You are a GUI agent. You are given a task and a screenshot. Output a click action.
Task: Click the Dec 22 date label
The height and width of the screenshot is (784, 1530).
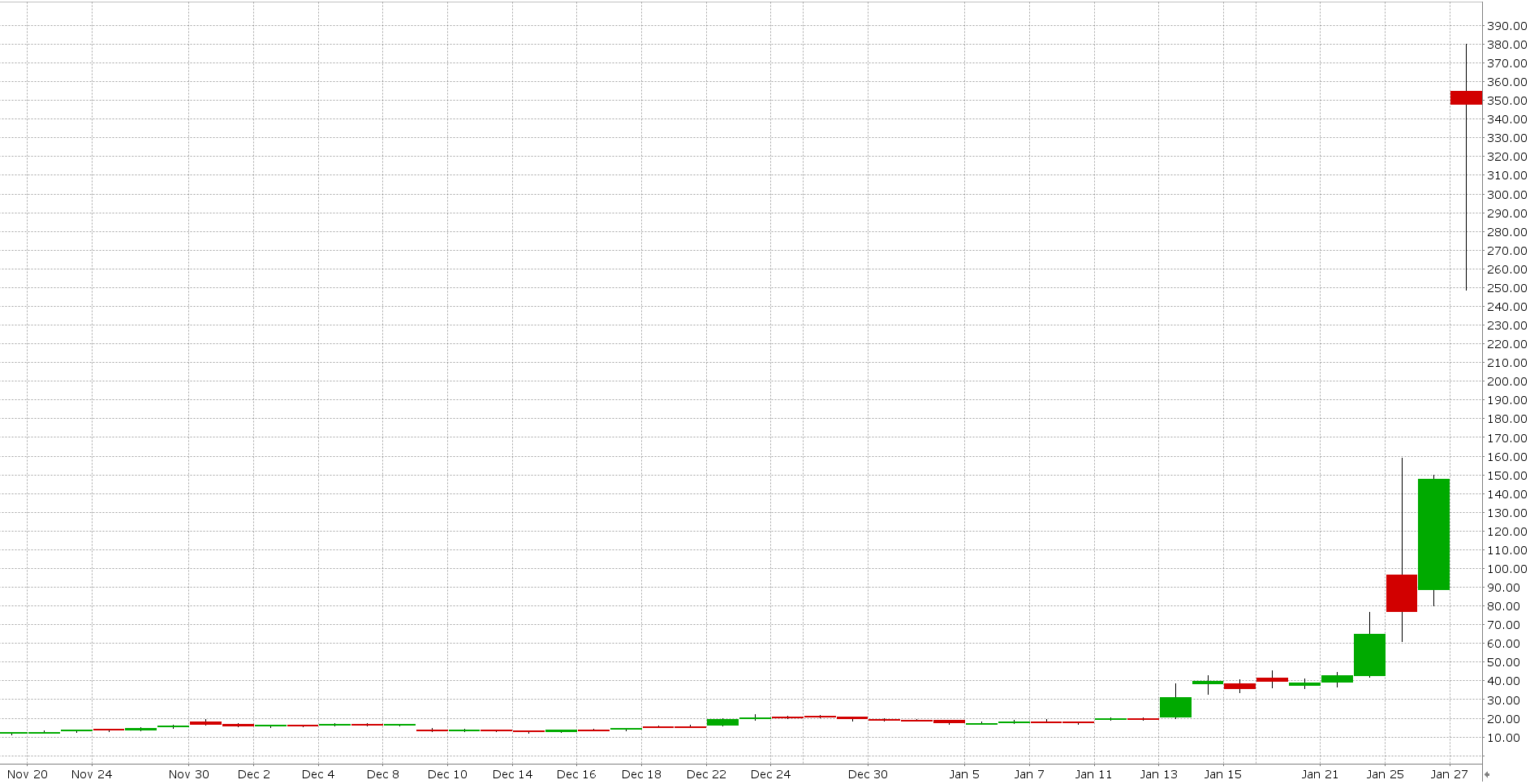pos(707,774)
